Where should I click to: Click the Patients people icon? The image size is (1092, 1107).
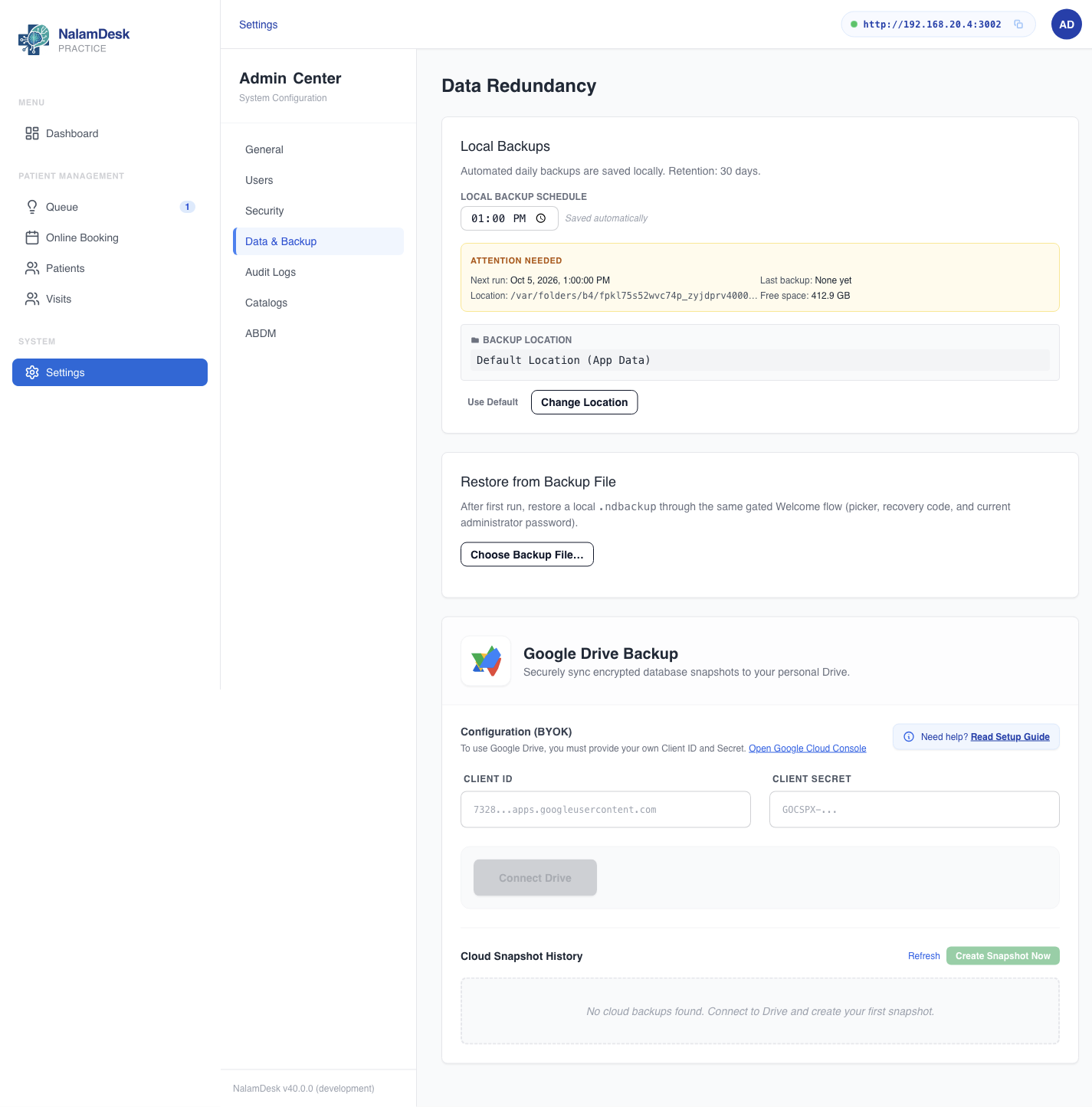[32, 268]
